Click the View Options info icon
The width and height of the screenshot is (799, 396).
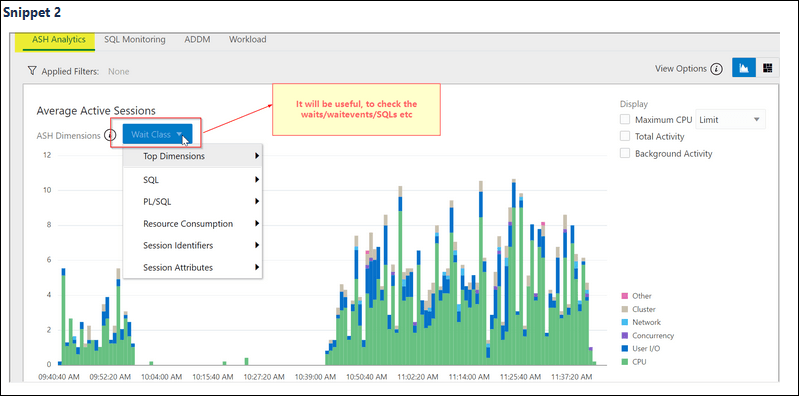pos(716,69)
